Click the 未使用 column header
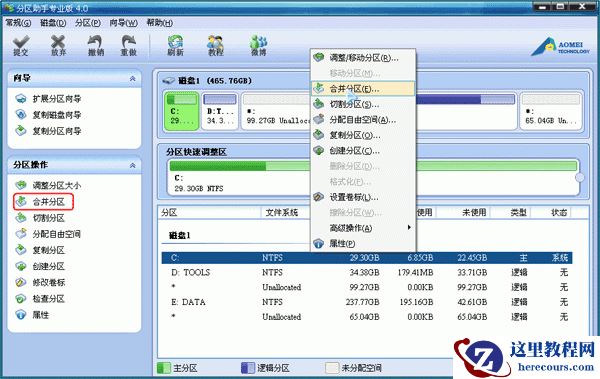This screenshot has width=600, height=379. coord(463,212)
